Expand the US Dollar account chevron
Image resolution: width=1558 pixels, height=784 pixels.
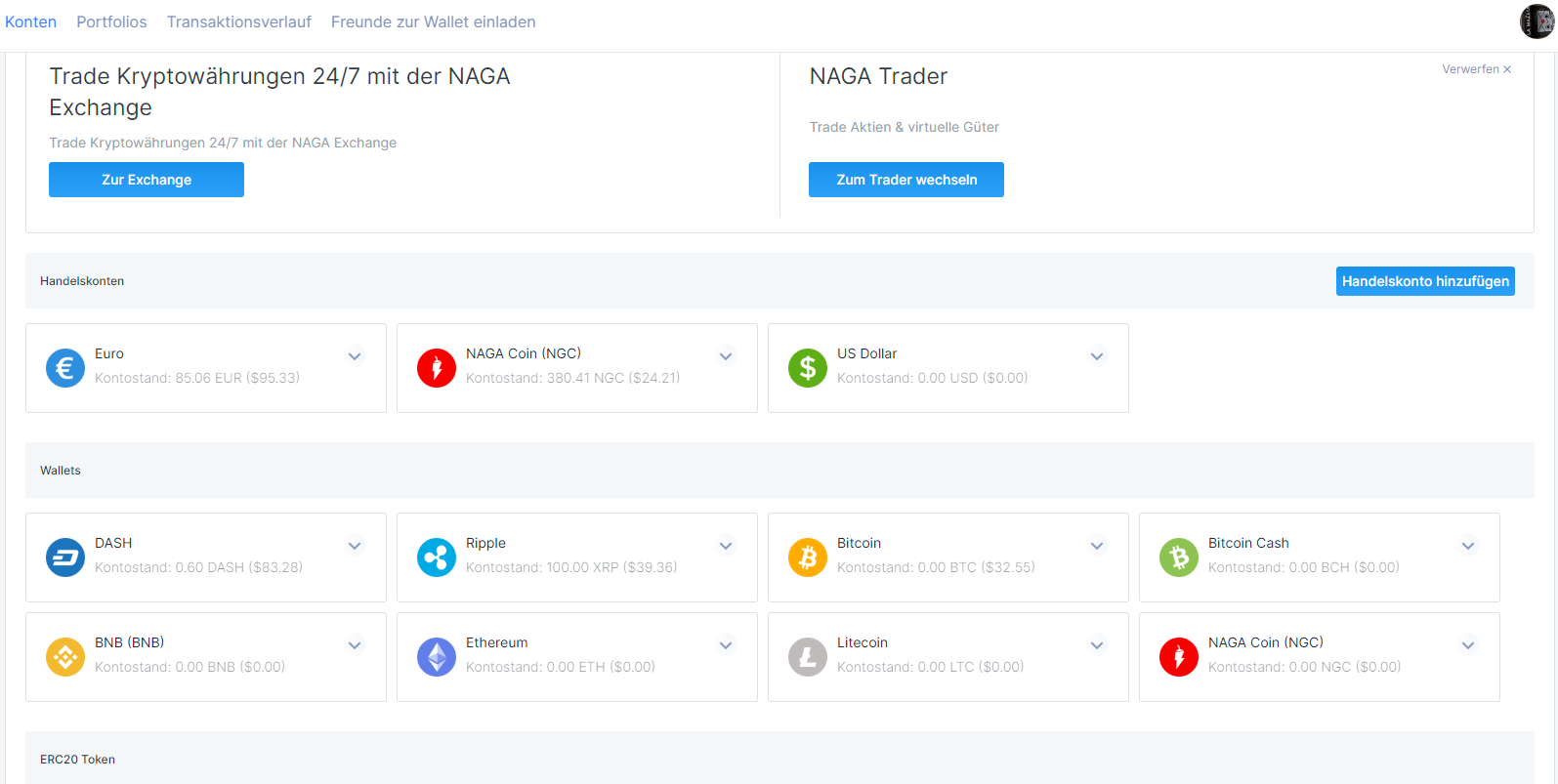click(1098, 356)
